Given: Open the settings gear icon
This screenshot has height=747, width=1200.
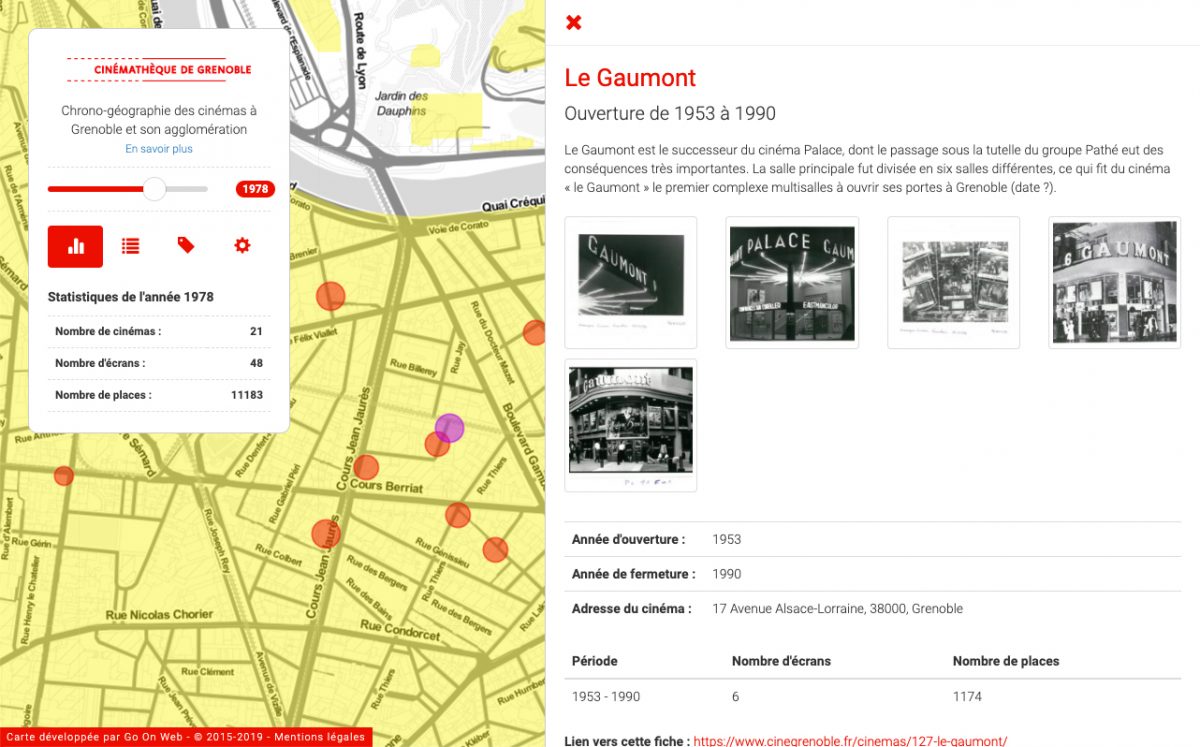Looking at the screenshot, I should pyautogui.click(x=242, y=246).
